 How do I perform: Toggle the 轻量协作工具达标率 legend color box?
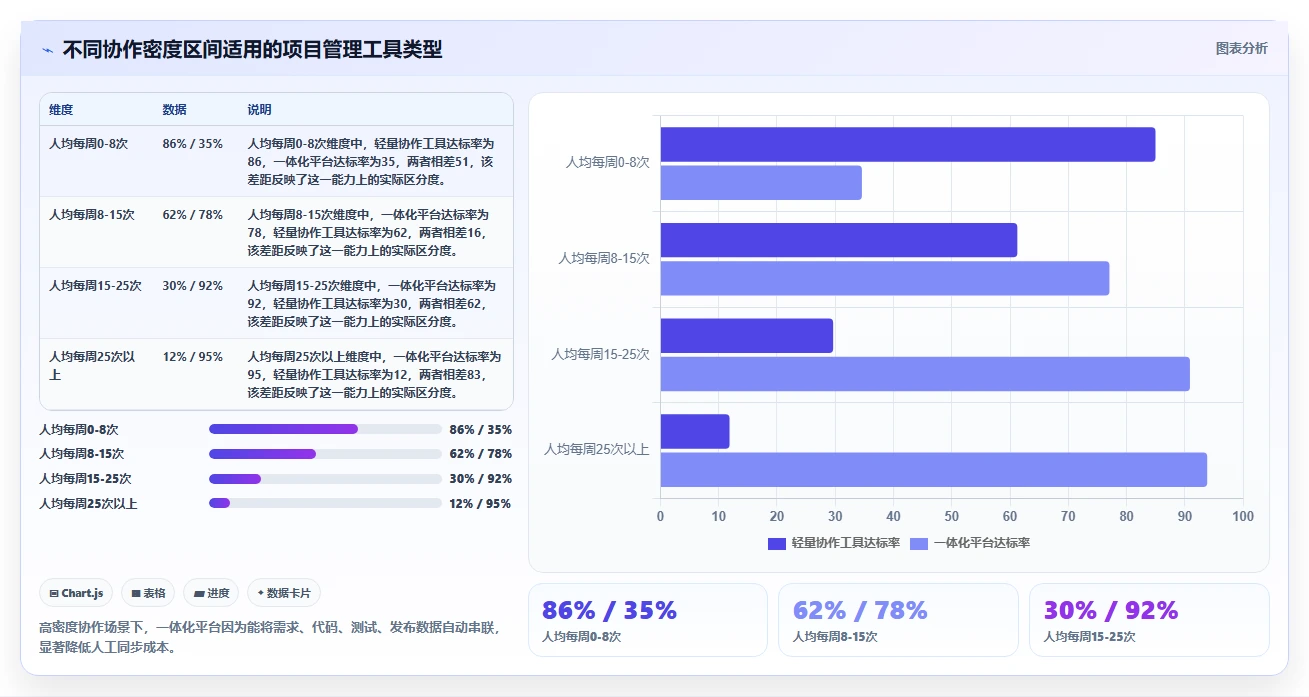777,543
